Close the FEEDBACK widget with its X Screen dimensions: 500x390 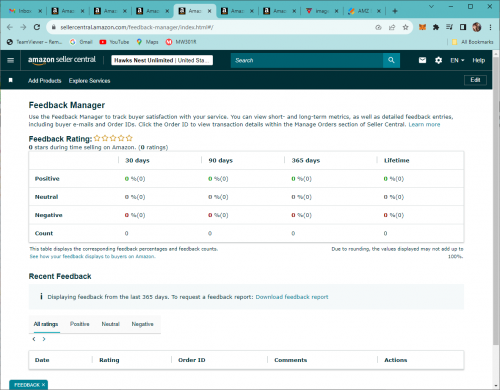tap(43, 385)
